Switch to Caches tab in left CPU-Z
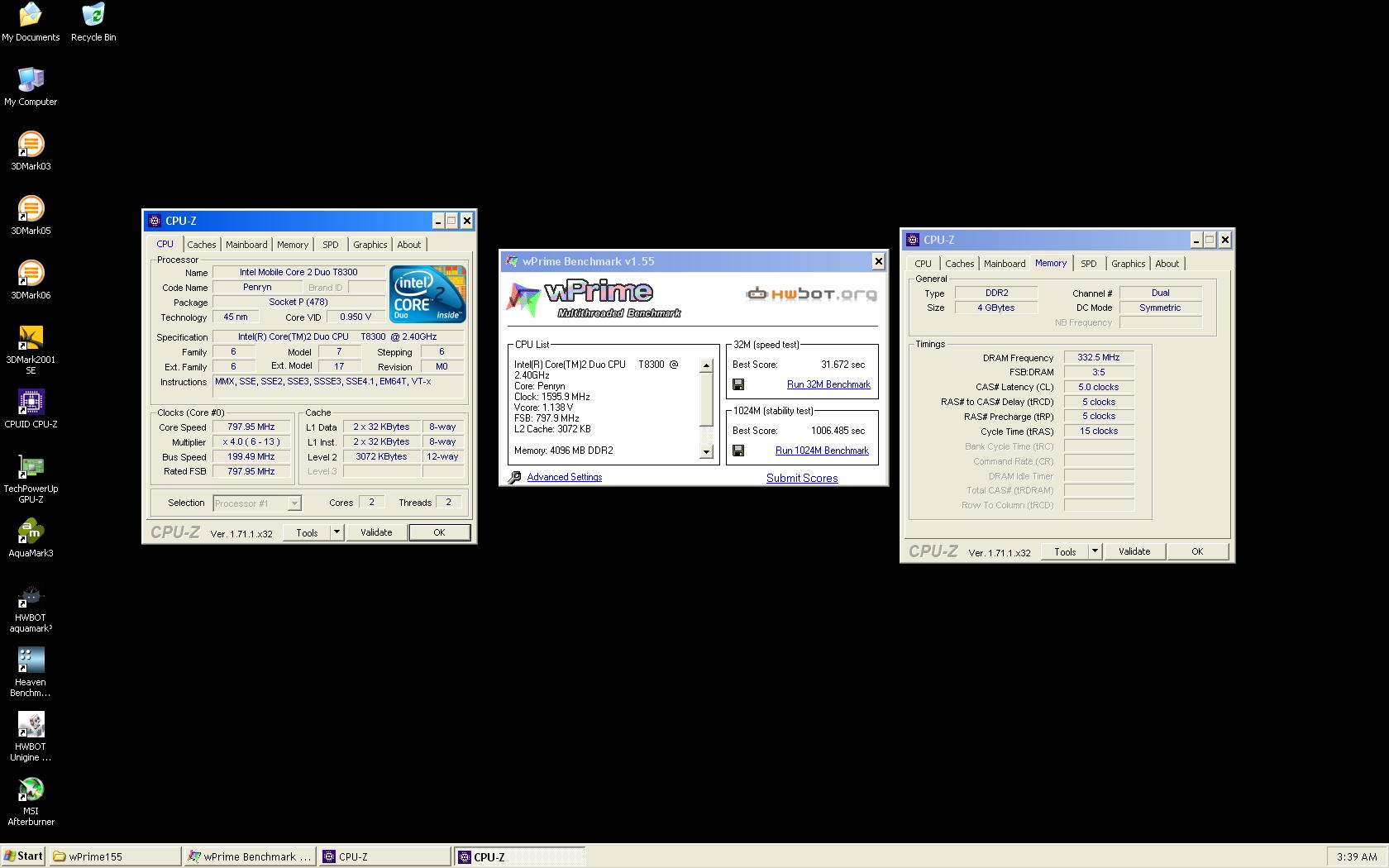 point(201,245)
